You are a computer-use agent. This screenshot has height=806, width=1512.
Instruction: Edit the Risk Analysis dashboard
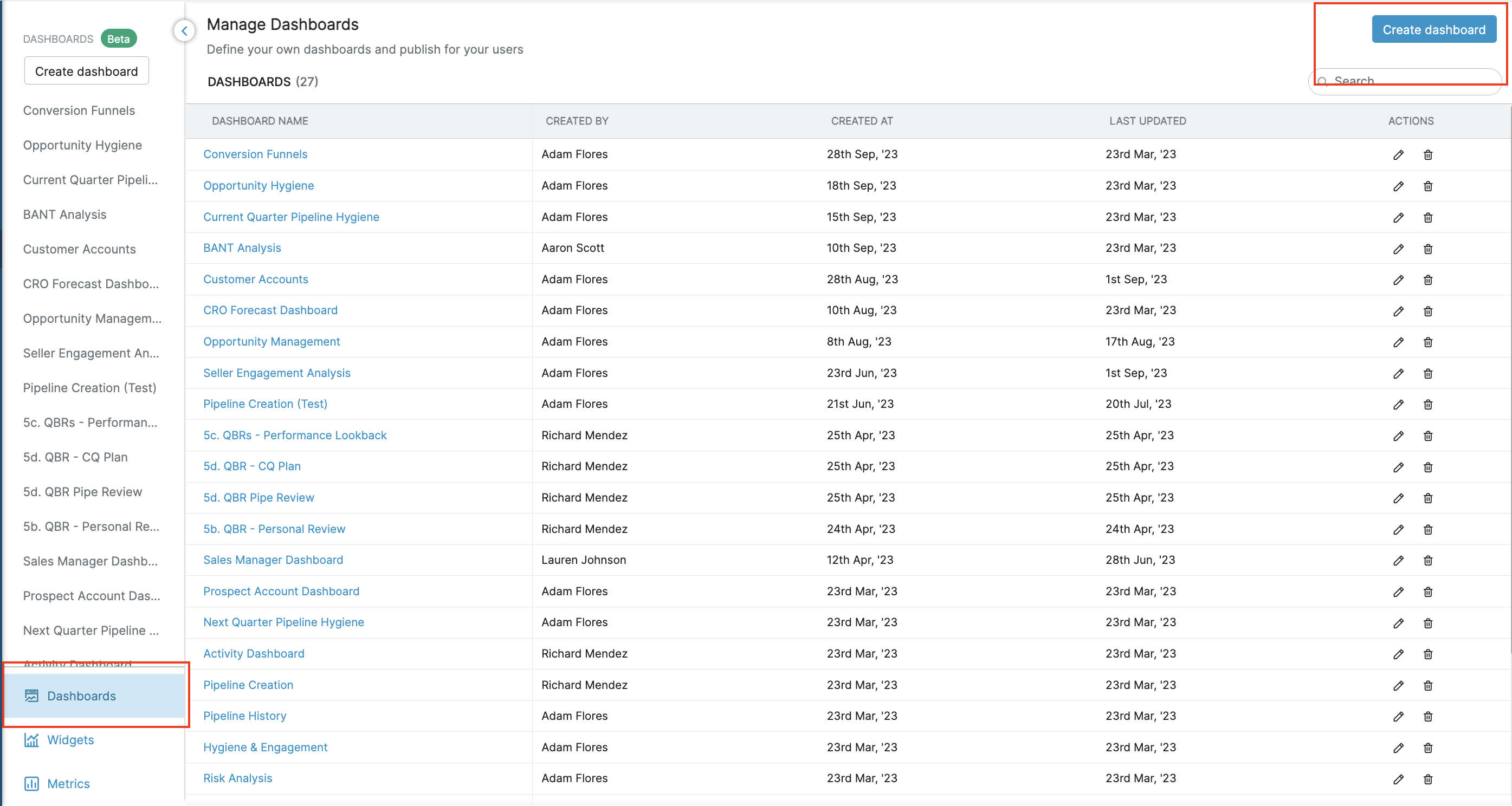pos(1399,779)
